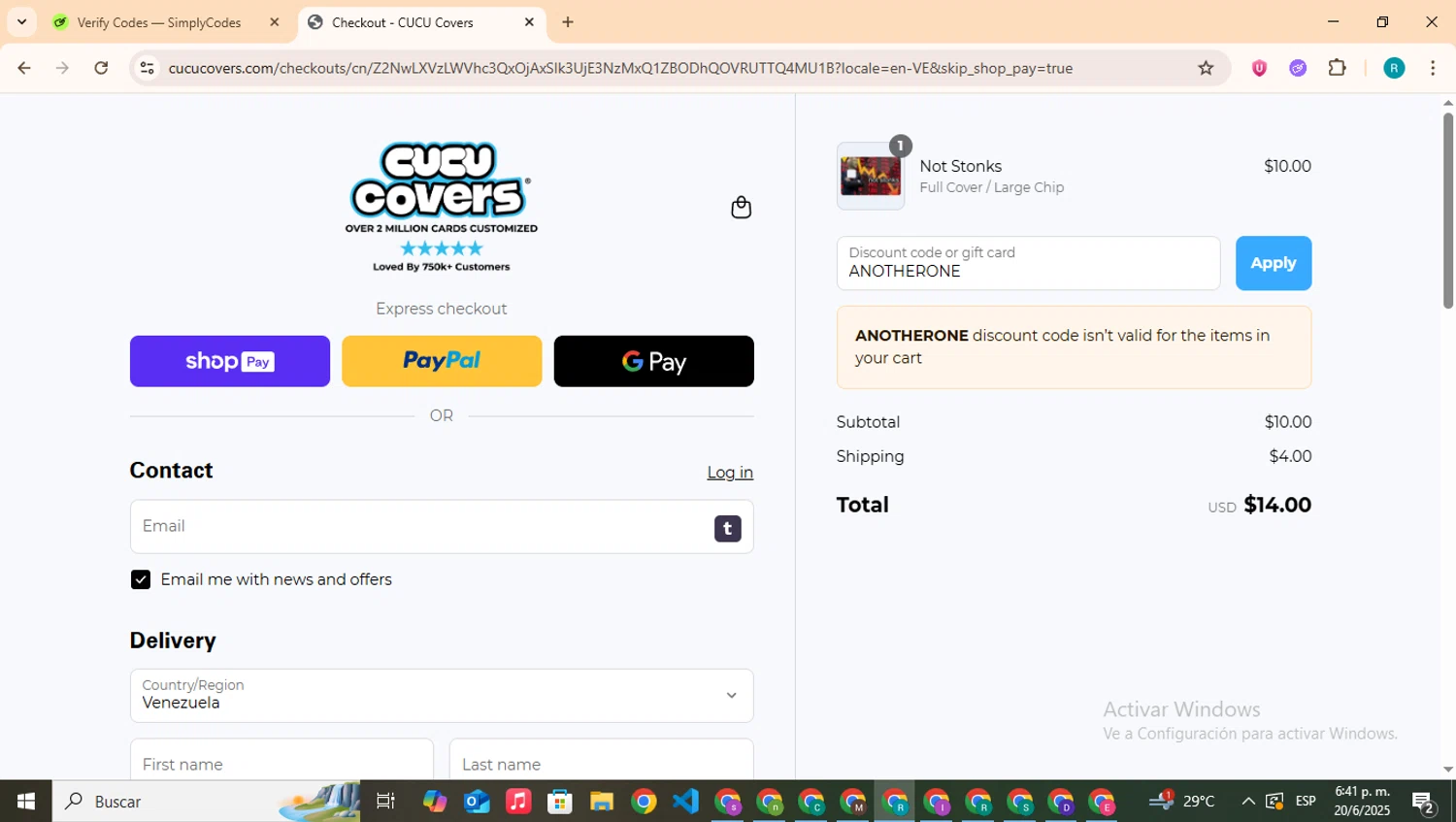Reload the checkout page
Viewport: 1456px width, 822px height.
click(x=101, y=68)
